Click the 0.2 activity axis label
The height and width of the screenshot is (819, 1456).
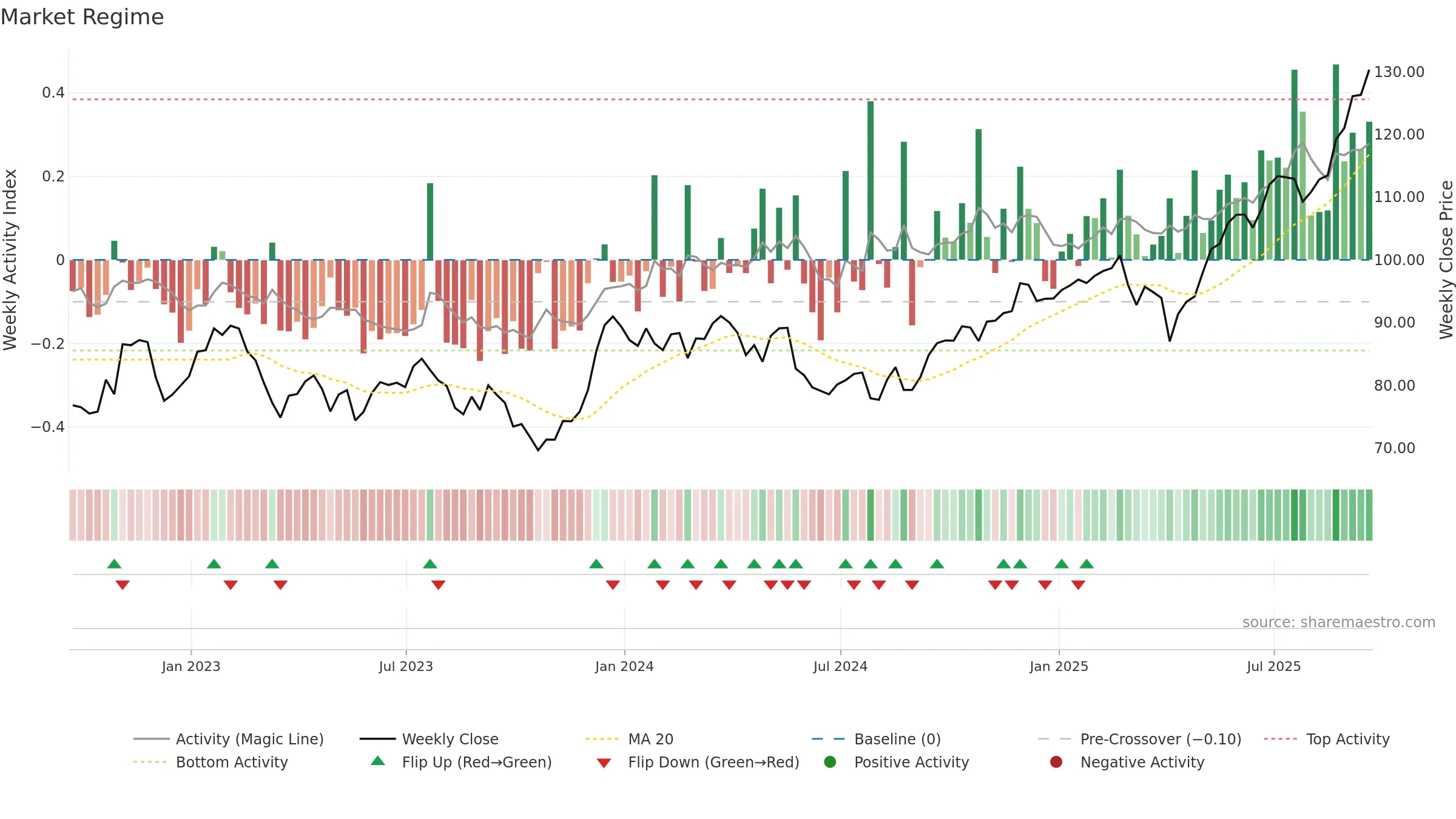click(x=53, y=177)
